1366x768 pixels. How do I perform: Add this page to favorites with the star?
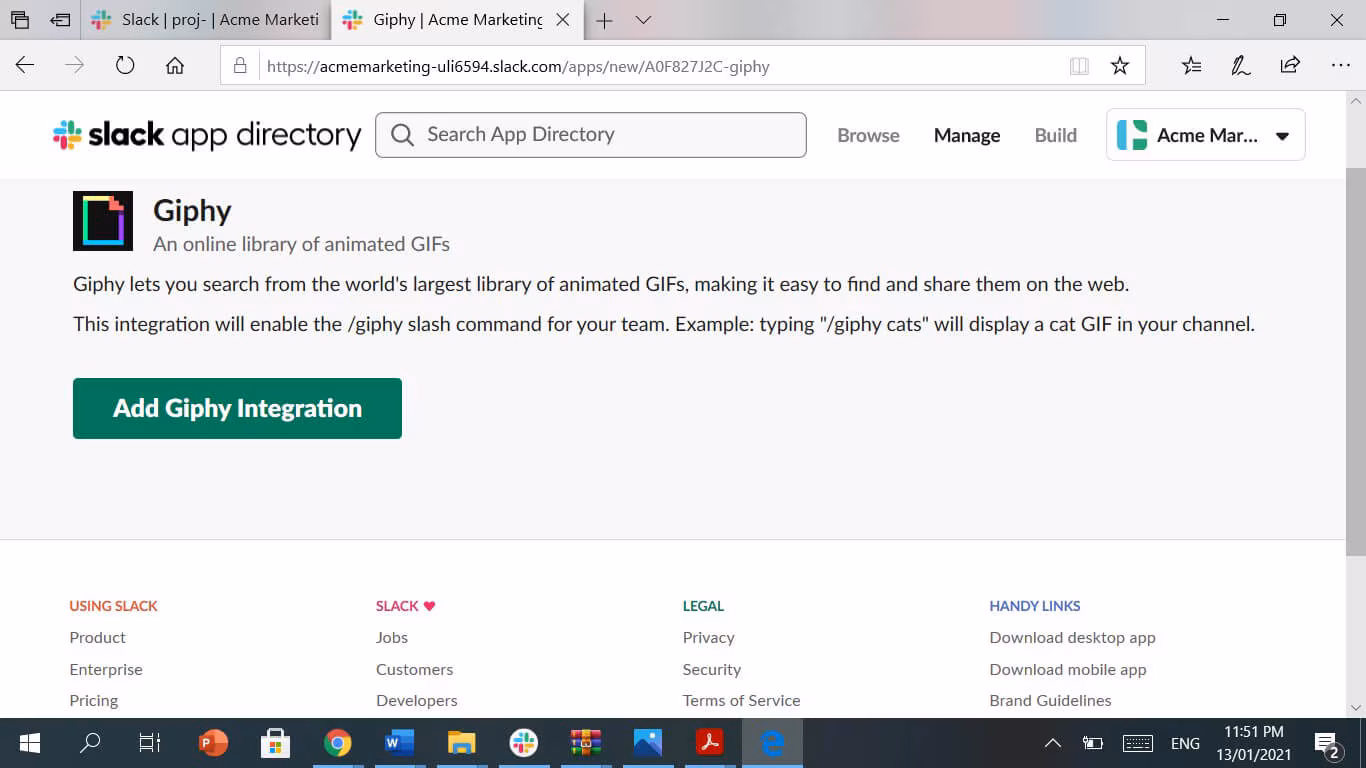1120,66
